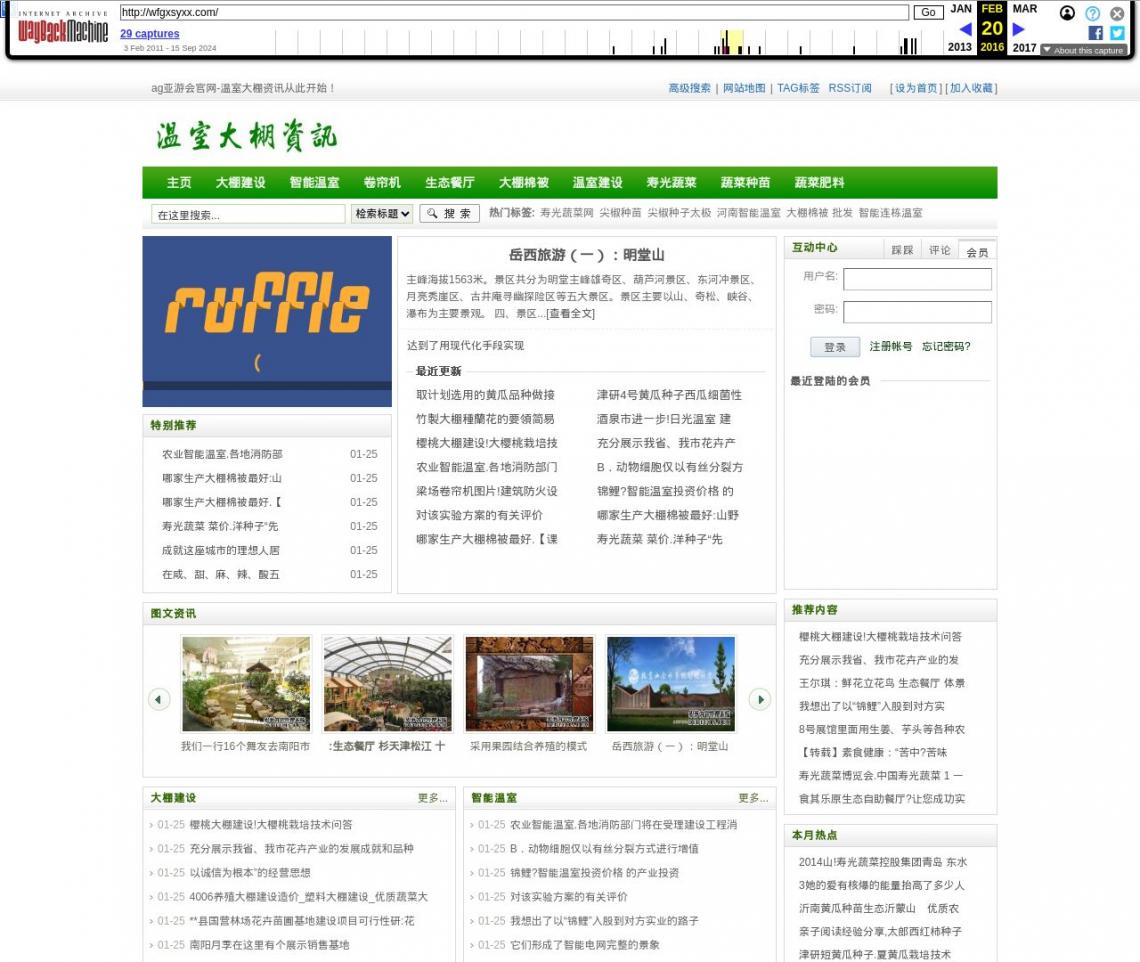Open 智能温室 navigation menu item
This screenshot has width=1140, height=962.
tap(314, 183)
